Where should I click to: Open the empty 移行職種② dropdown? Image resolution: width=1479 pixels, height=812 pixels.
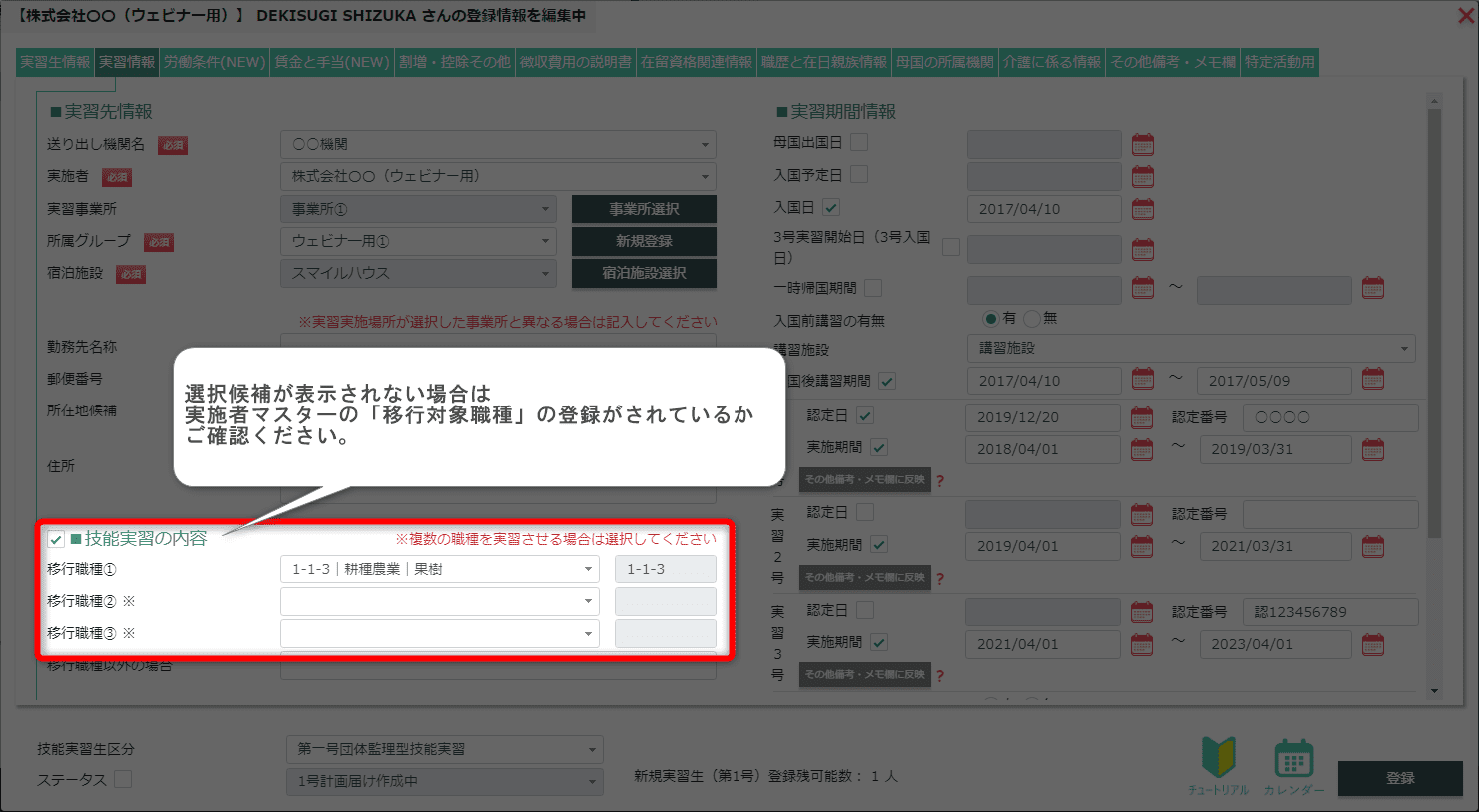440,601
